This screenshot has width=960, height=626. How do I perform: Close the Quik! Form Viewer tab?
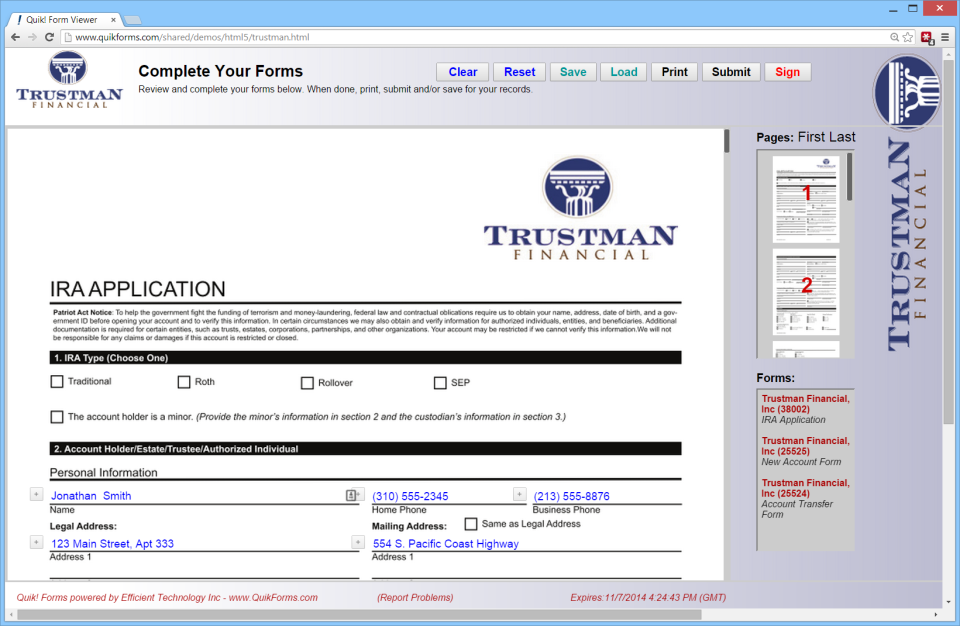113,20
